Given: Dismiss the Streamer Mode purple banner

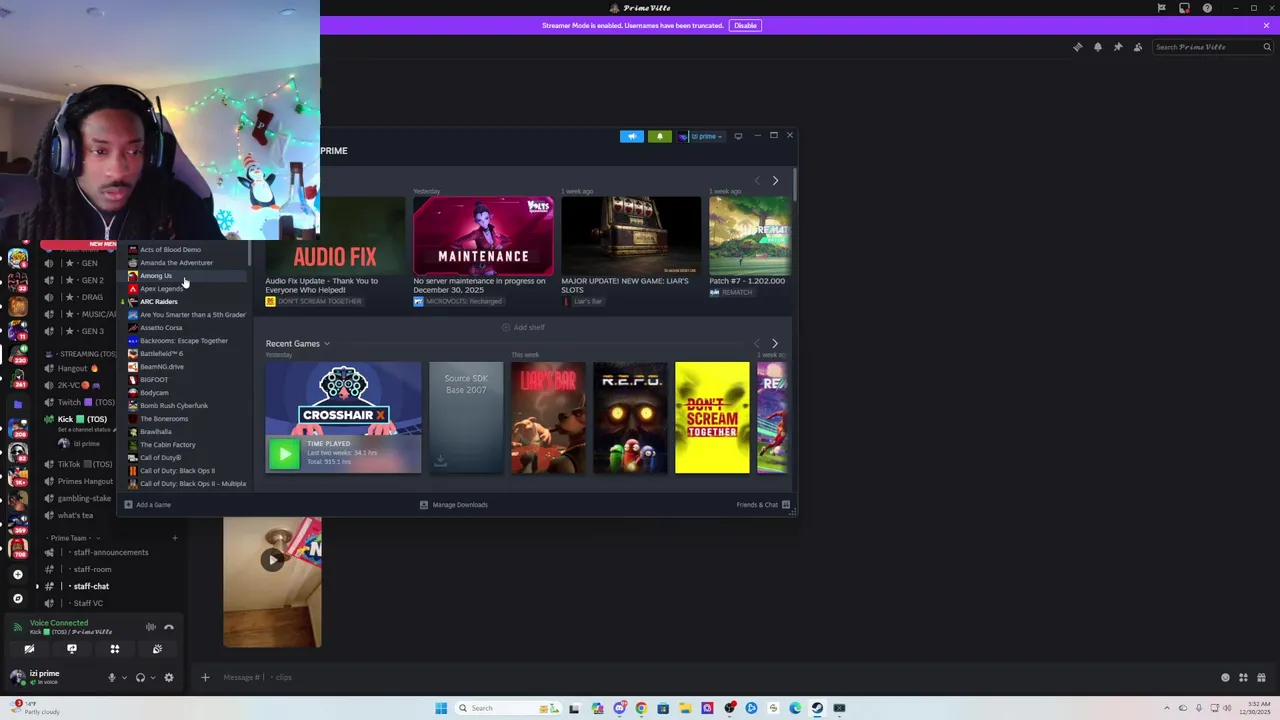Looking at the screenshot, I should 1266,25.
